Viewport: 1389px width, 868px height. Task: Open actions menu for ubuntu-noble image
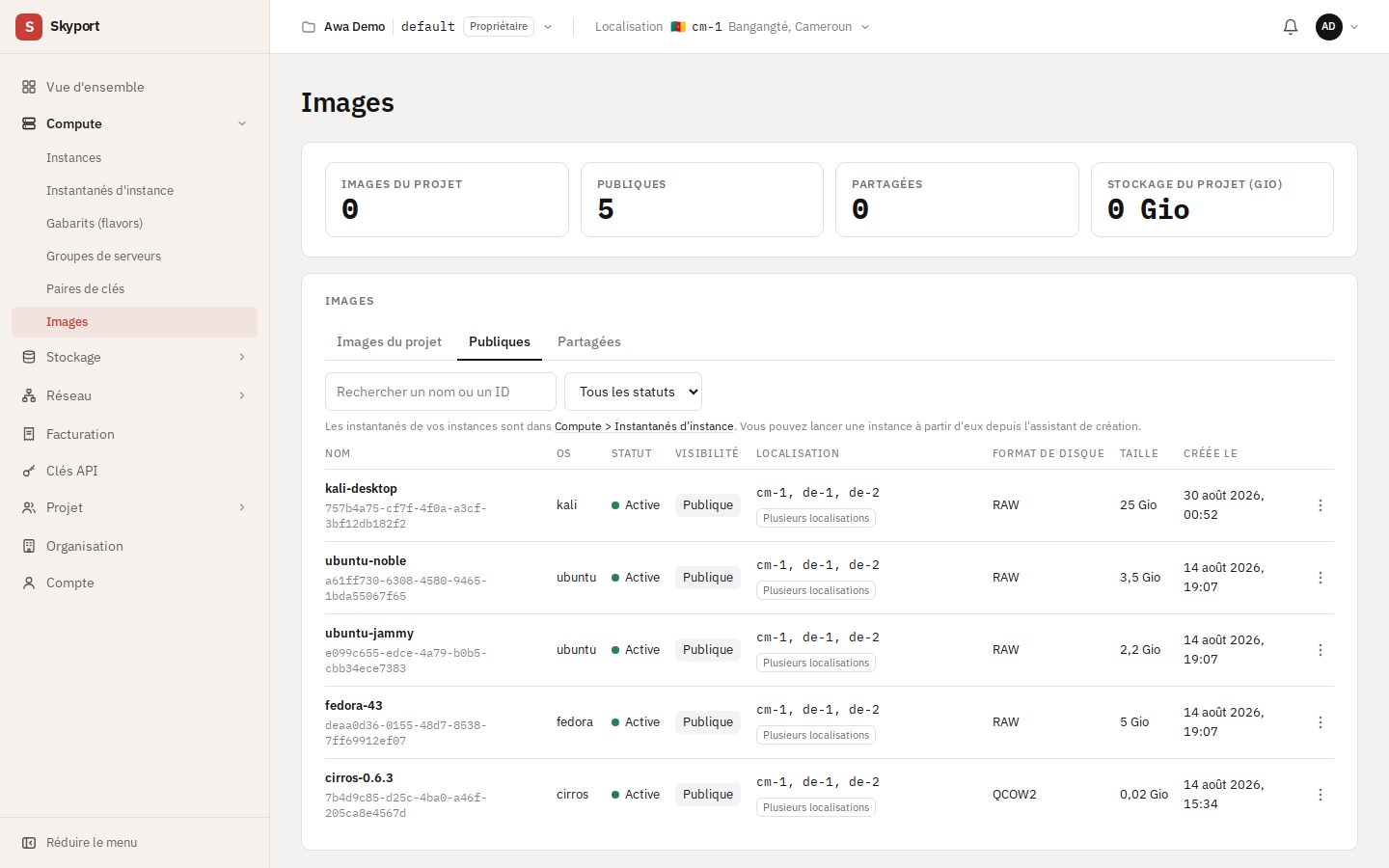(x=1321, y=578)
